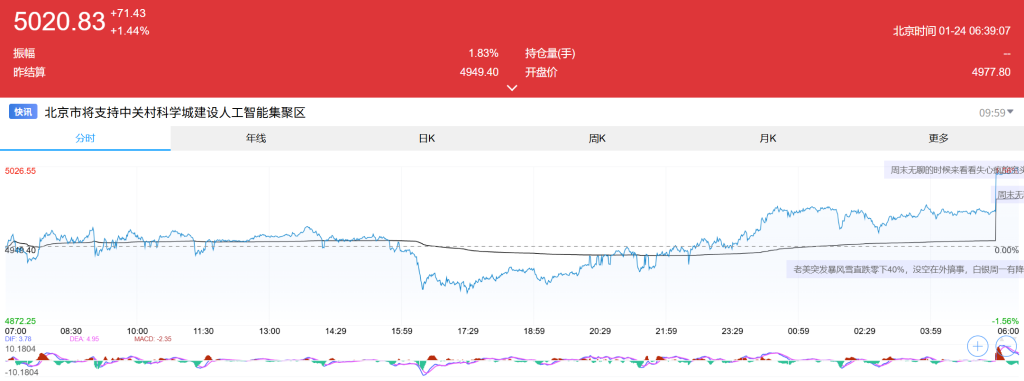Click time axis label 21:59

[x=667, y=331]
